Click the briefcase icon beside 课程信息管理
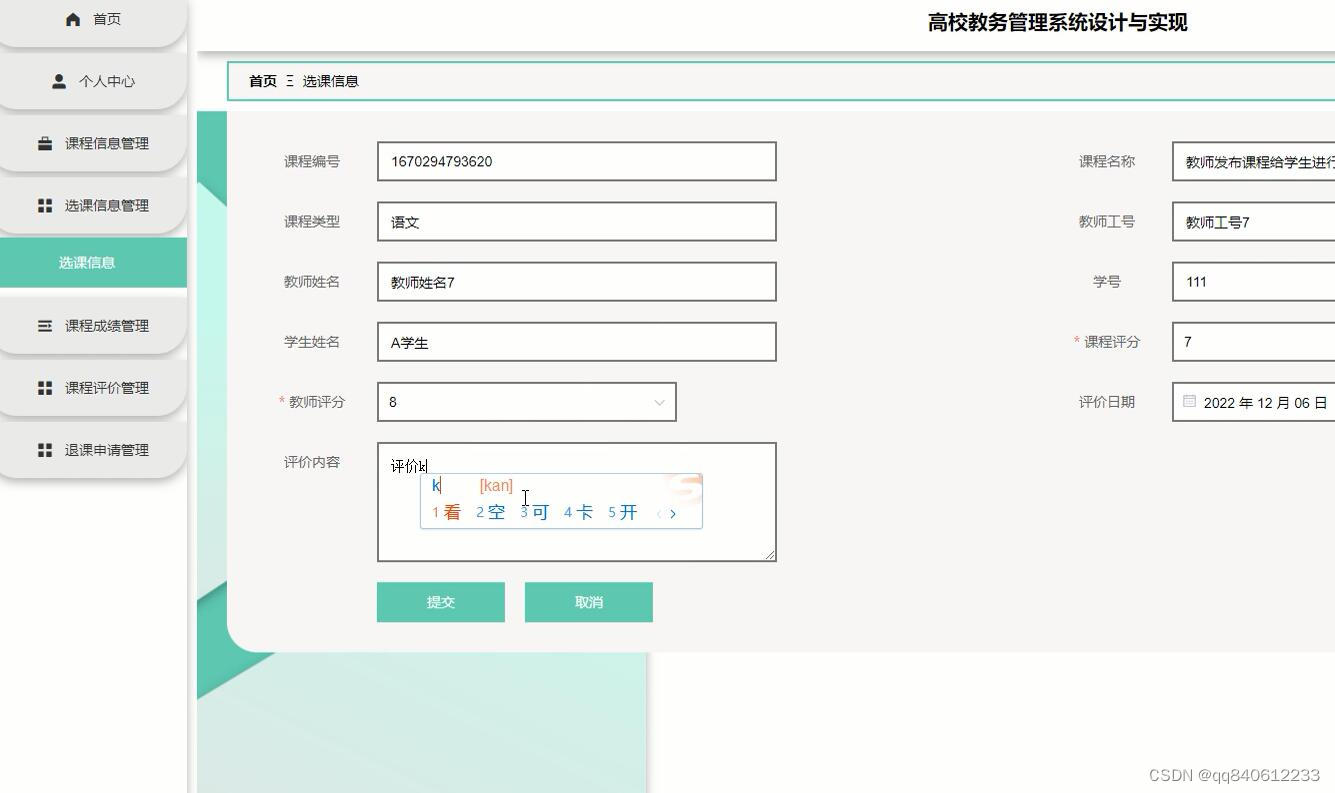The width and height of the screenshot is (1335, 793). tap(45, 143)
